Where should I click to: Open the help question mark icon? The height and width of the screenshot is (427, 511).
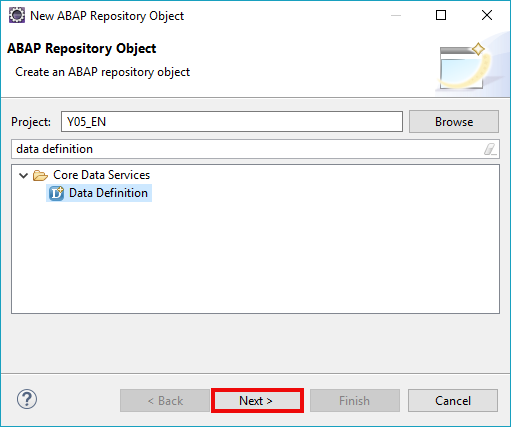click(27, 399)
